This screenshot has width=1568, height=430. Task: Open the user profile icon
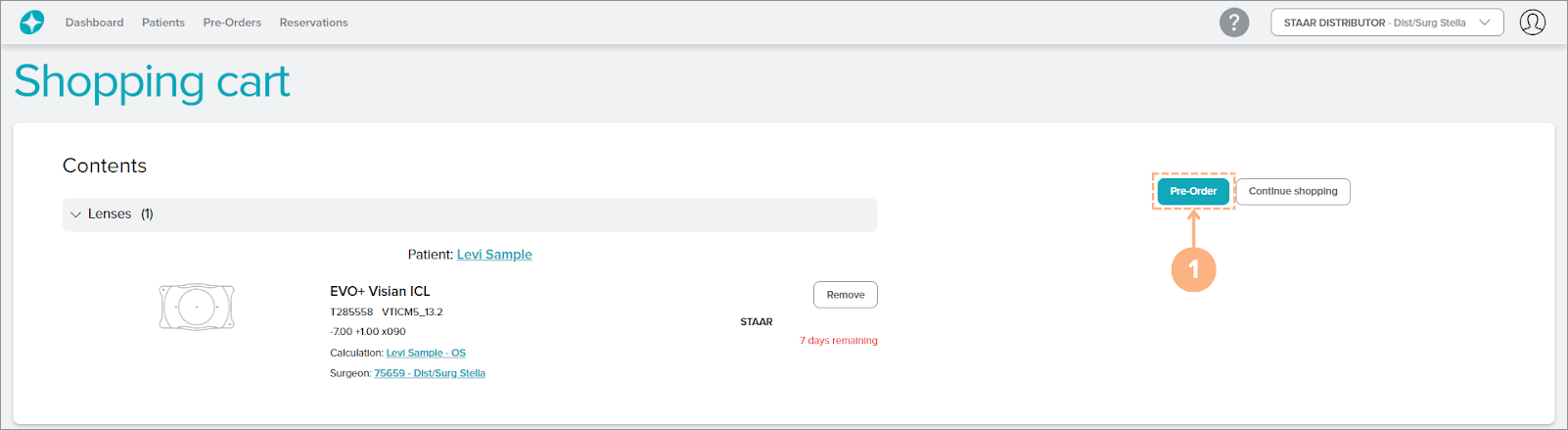point(1532,23)
